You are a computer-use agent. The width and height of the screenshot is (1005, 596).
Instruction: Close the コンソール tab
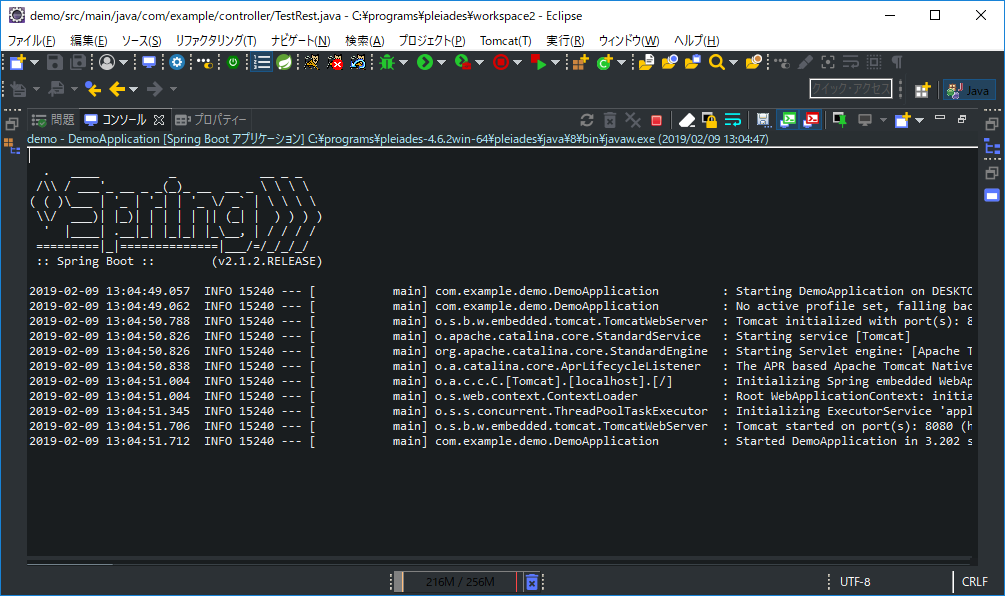pos(159,120)
